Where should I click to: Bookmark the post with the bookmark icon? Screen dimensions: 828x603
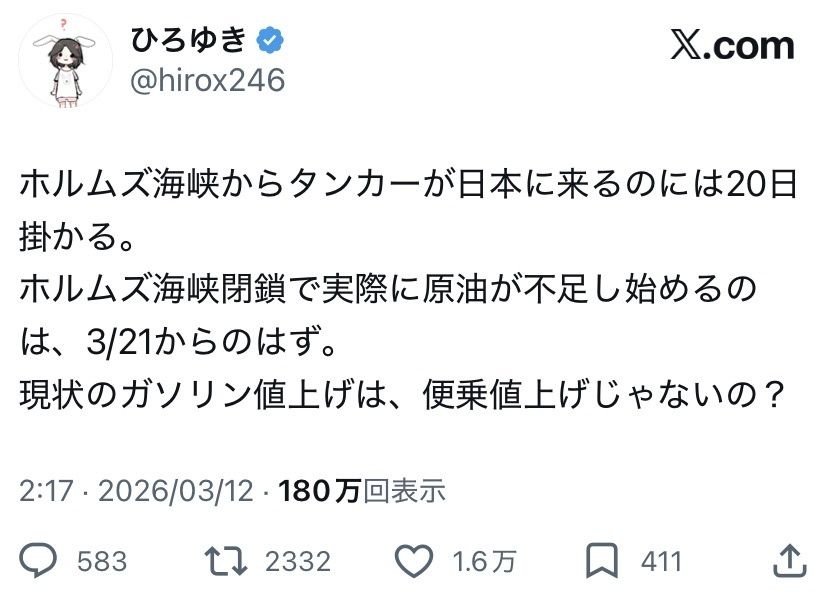(602, 561)
